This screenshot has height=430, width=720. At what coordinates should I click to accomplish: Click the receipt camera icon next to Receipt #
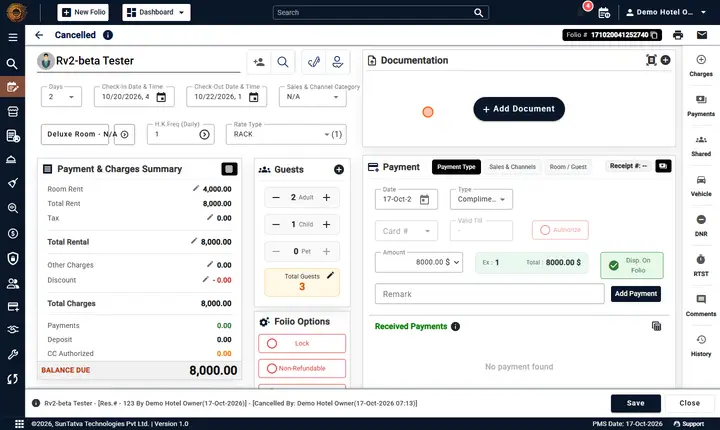click(x=663, y=166)
